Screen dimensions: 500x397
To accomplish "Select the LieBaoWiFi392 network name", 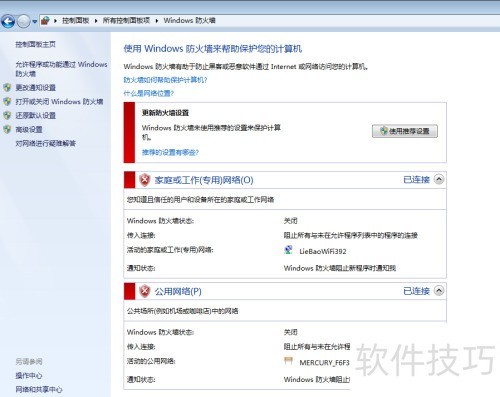I will click(323, 252).
